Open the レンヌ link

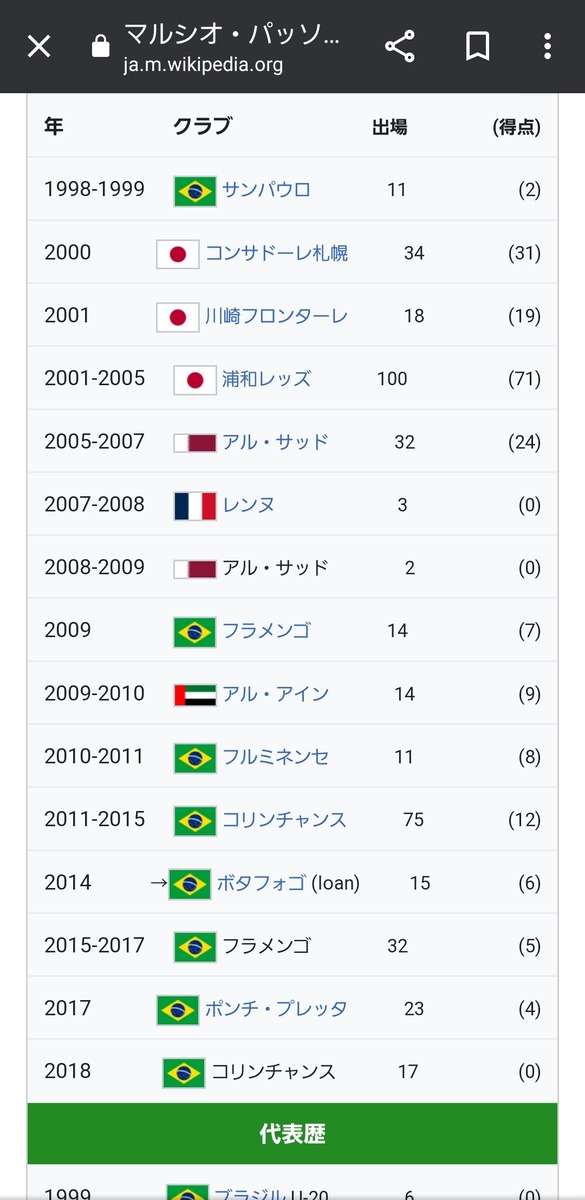(x=249, y=504)
